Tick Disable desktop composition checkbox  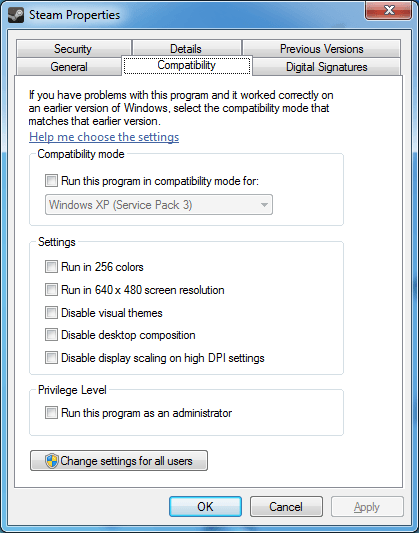pos(51,335)
